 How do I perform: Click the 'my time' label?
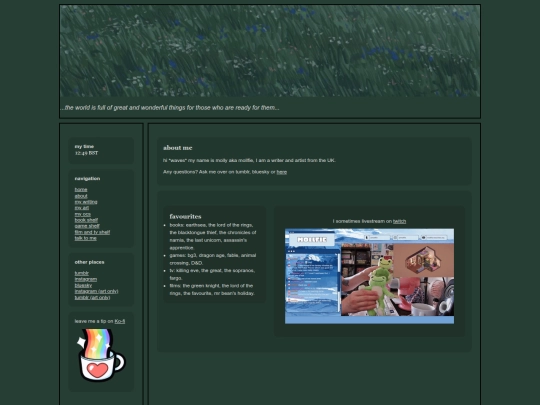click(84, 146)
